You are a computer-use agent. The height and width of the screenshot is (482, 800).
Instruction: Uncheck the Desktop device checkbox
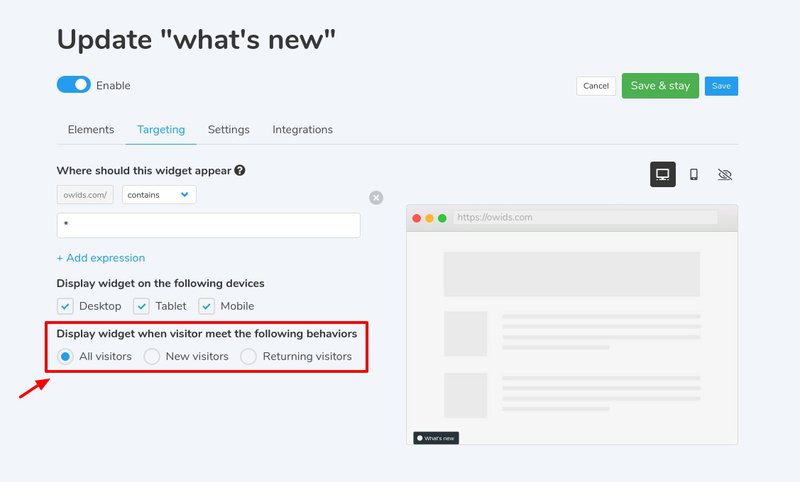(65, 306)
